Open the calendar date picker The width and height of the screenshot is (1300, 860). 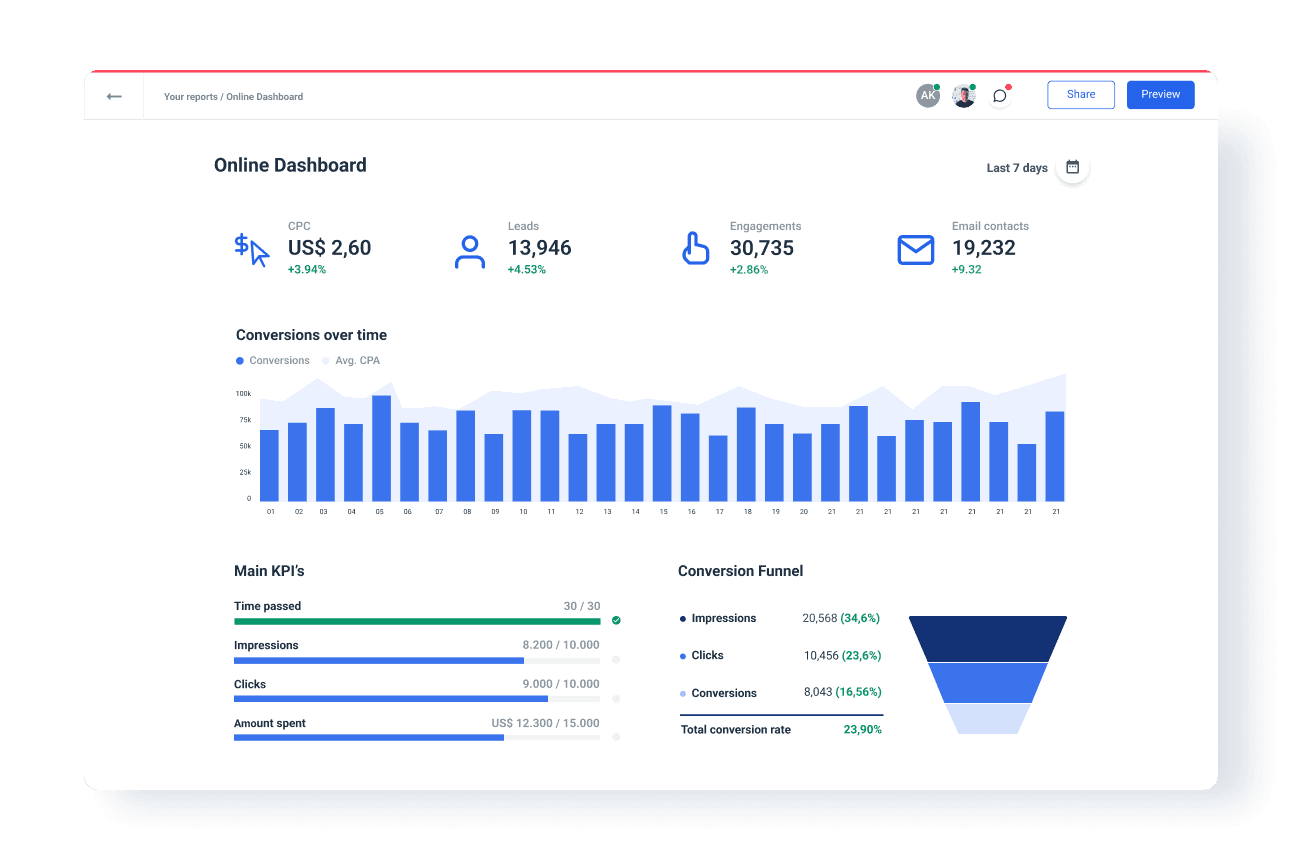coord(1071,167)
